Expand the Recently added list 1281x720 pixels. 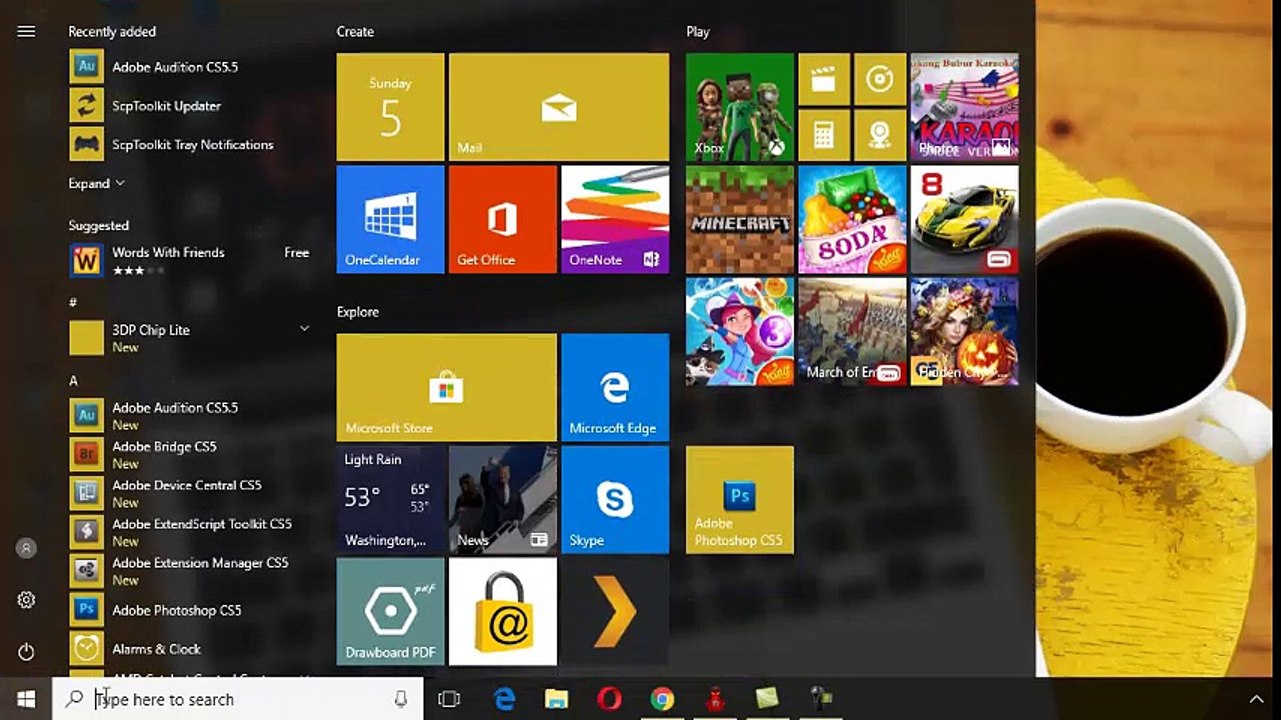pos(96,184)
